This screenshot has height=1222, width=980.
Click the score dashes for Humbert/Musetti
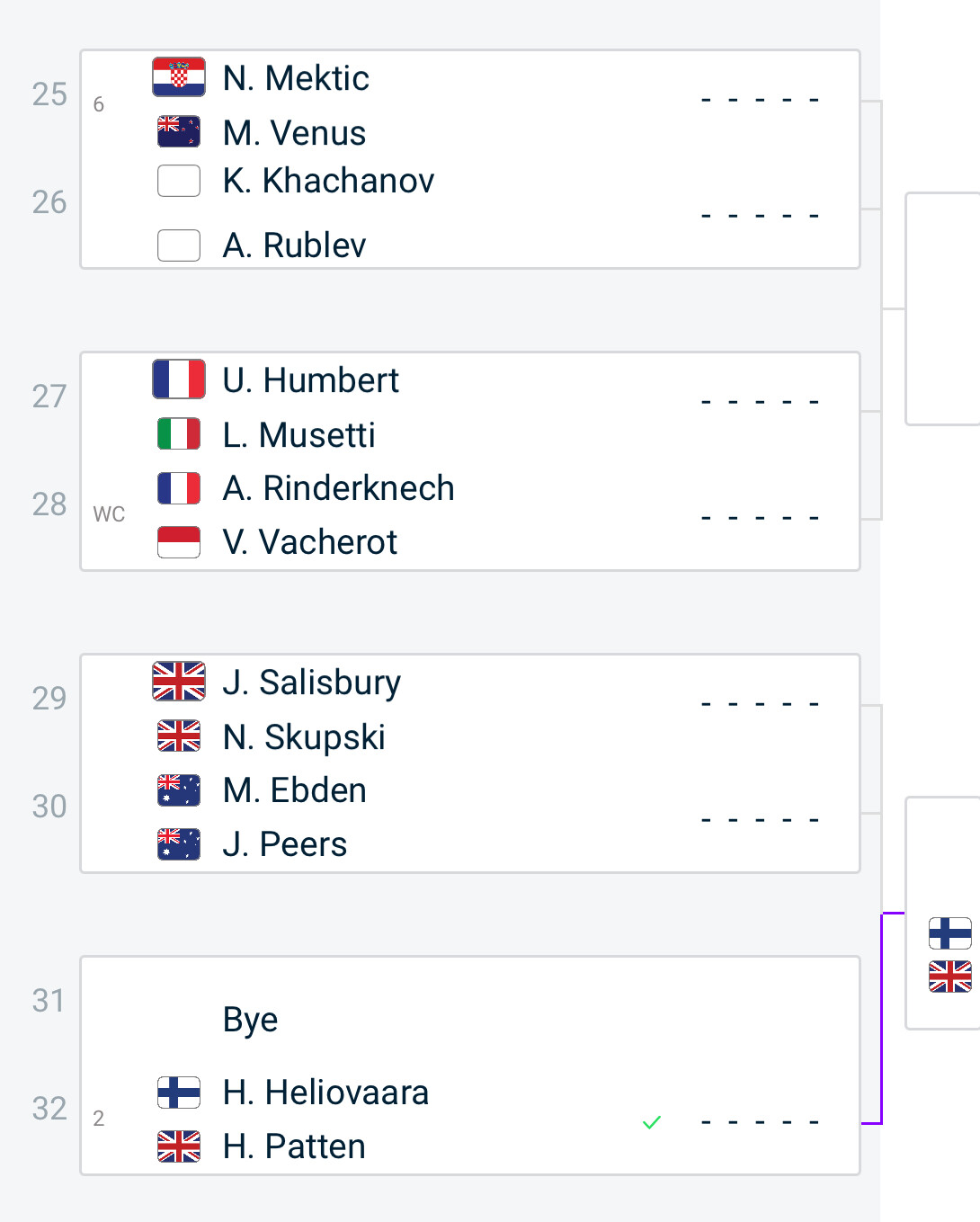click(x=761, y=402)
